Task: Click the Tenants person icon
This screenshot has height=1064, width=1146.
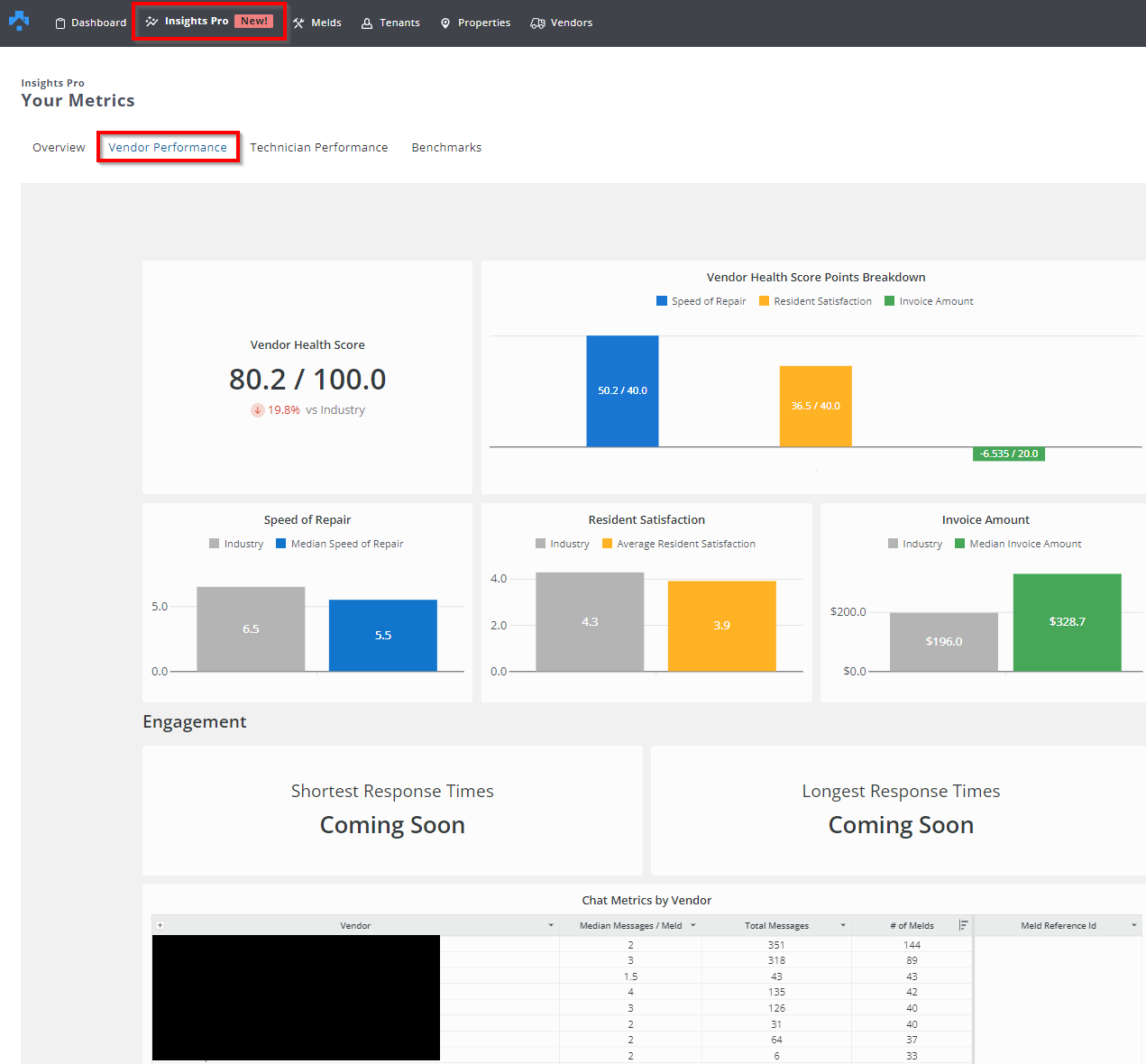Action: [x=367, y=23]
